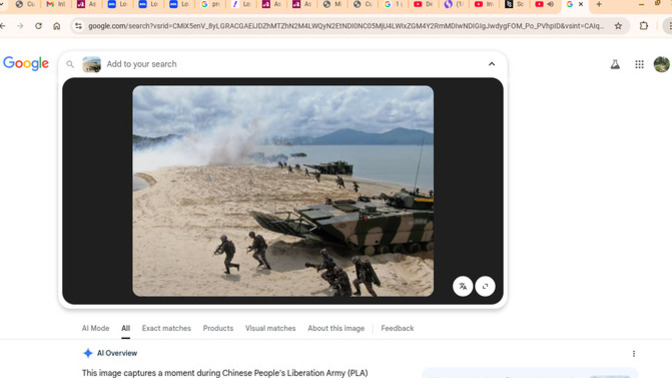Open the Google apps grid

point(639,64)
